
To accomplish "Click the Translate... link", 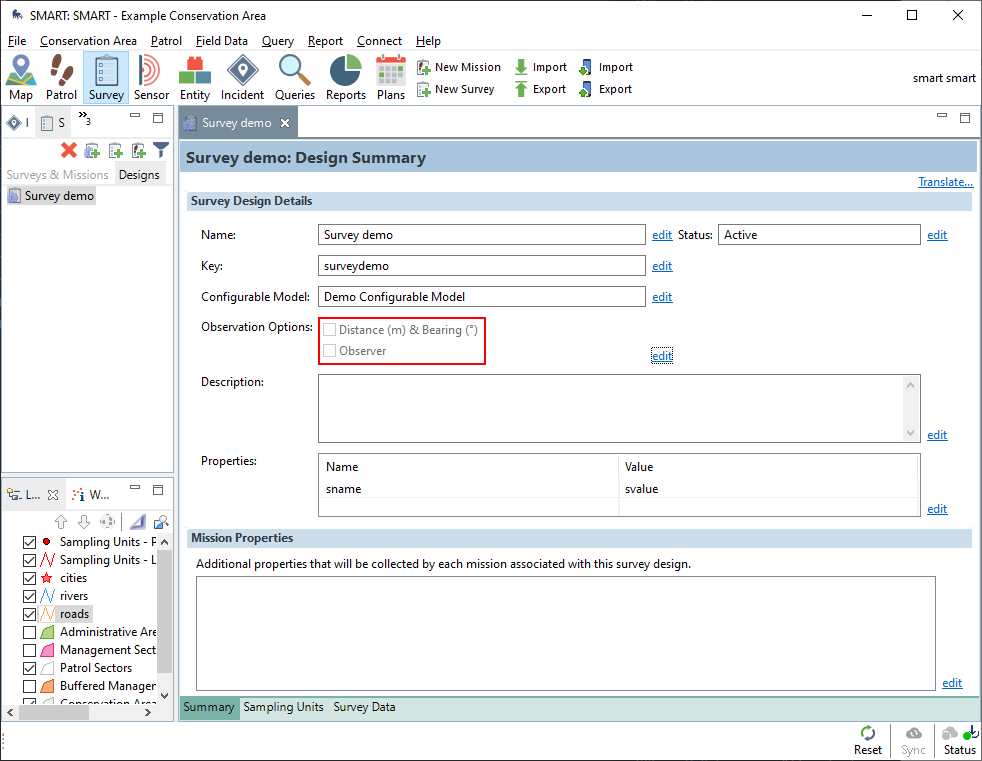I will [x=945, y=182].
